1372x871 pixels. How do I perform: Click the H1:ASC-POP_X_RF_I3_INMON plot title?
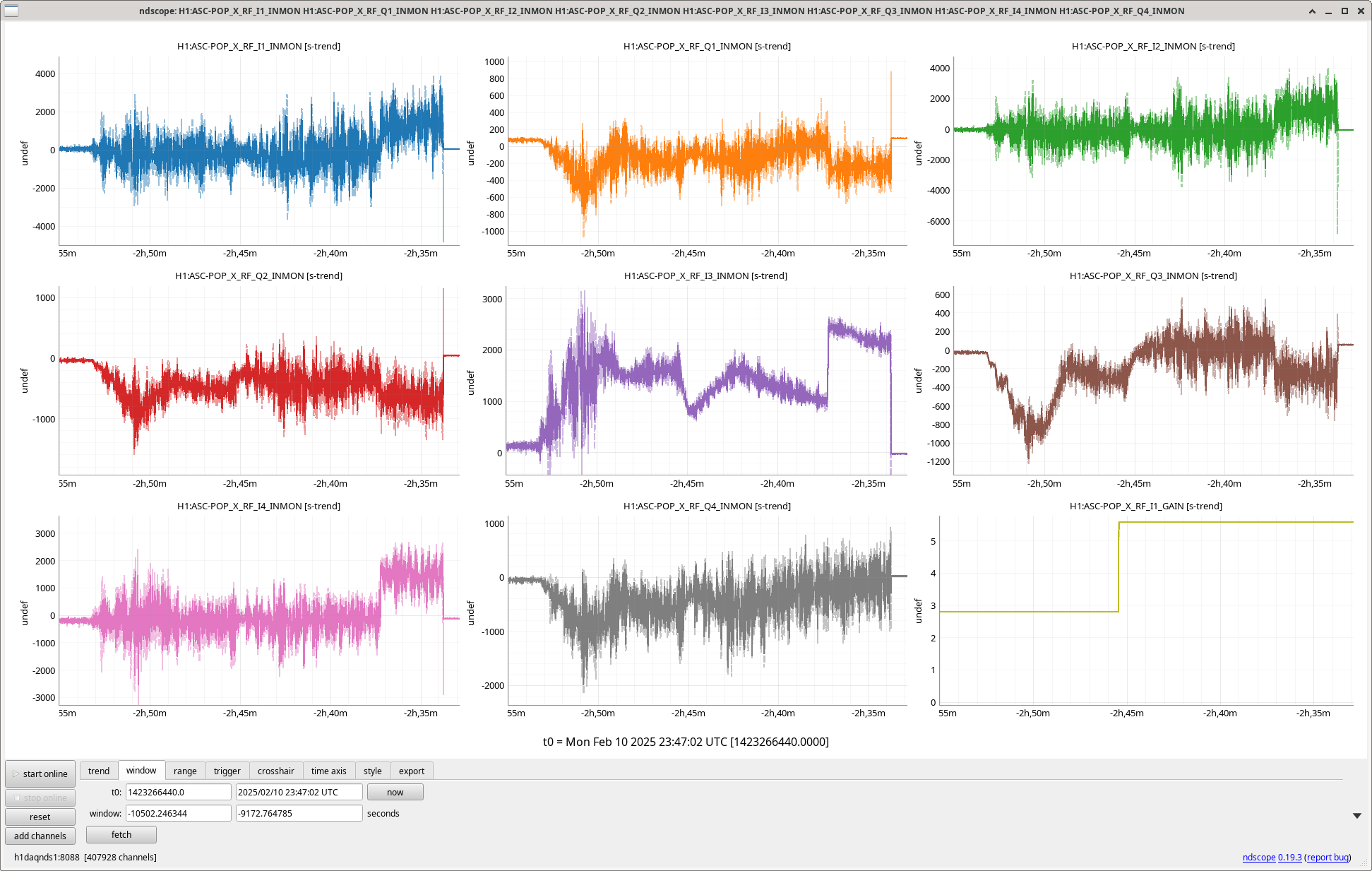click(705, 275)
